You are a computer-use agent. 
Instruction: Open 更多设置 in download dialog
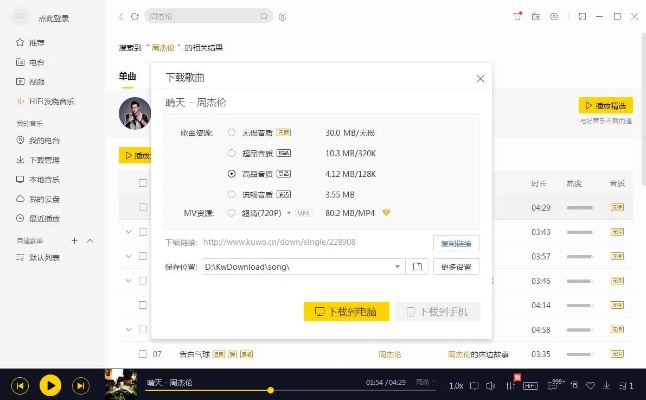click(x=456, y=267)
